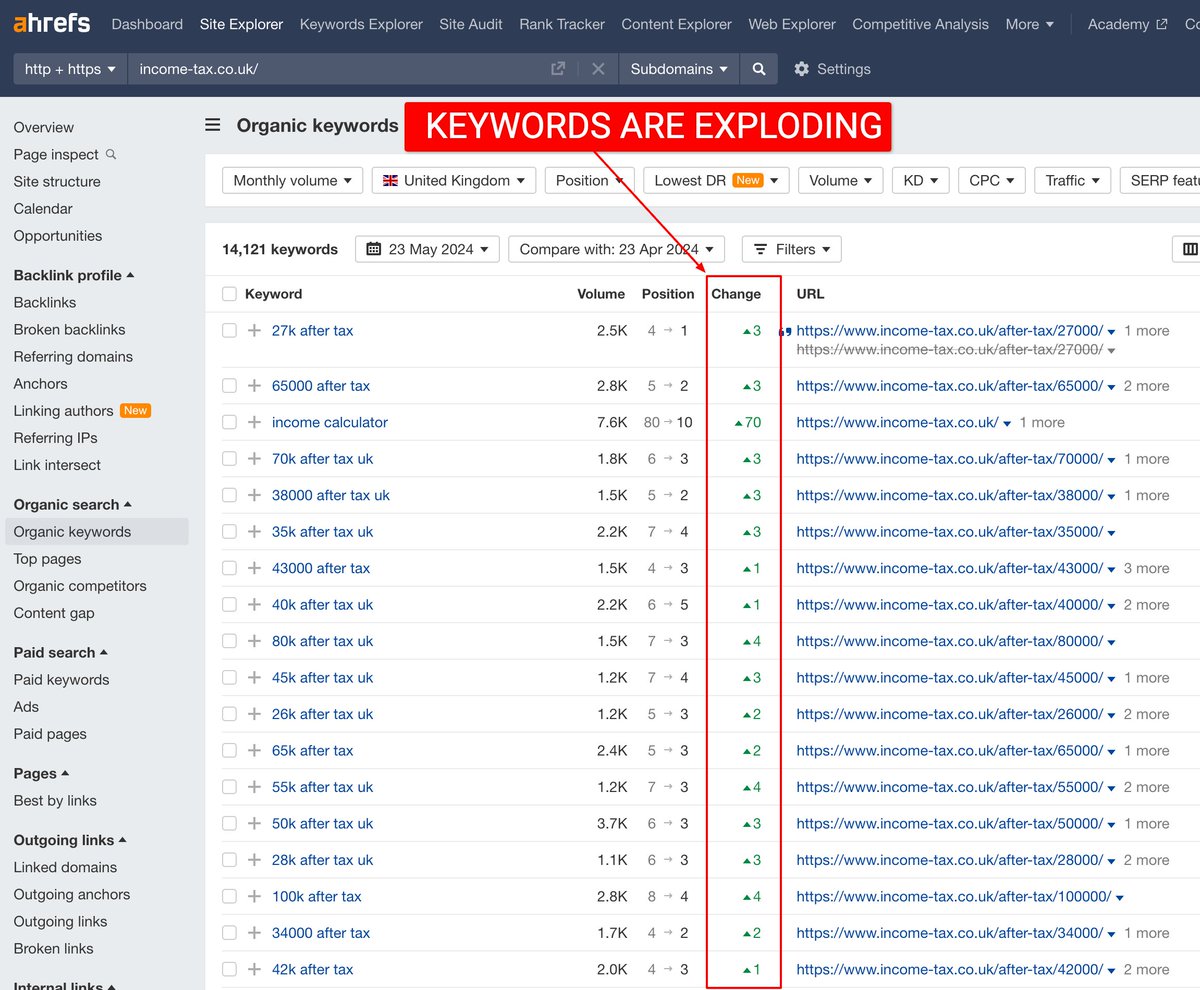Click plus icon beside 65000 after tax
1200x990 pixels.
pos(254,386)
